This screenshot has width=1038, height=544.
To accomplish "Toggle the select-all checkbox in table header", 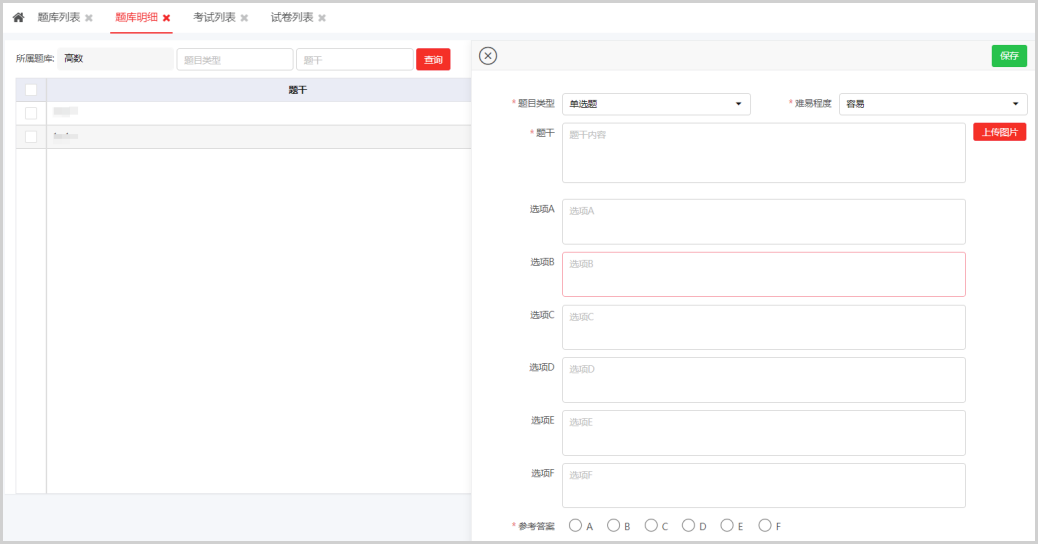I will [x=31, y=90].
